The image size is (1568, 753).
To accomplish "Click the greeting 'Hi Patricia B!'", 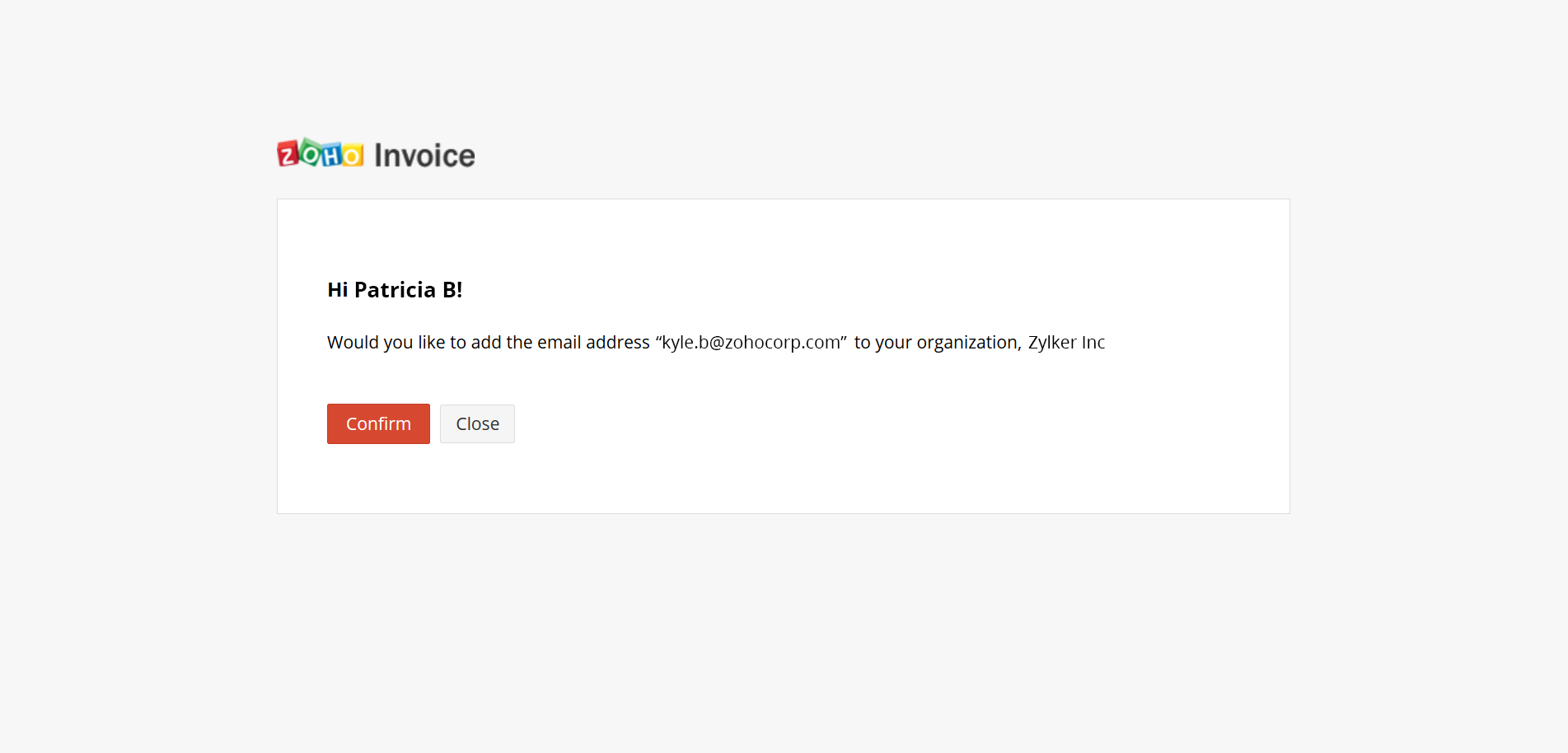I will tap(395, 289).
